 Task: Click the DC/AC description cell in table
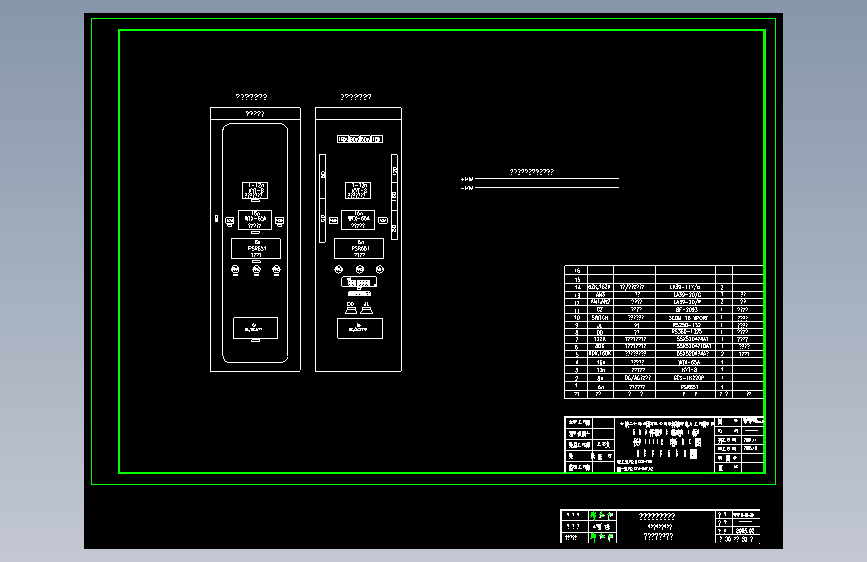coord(635,378)
